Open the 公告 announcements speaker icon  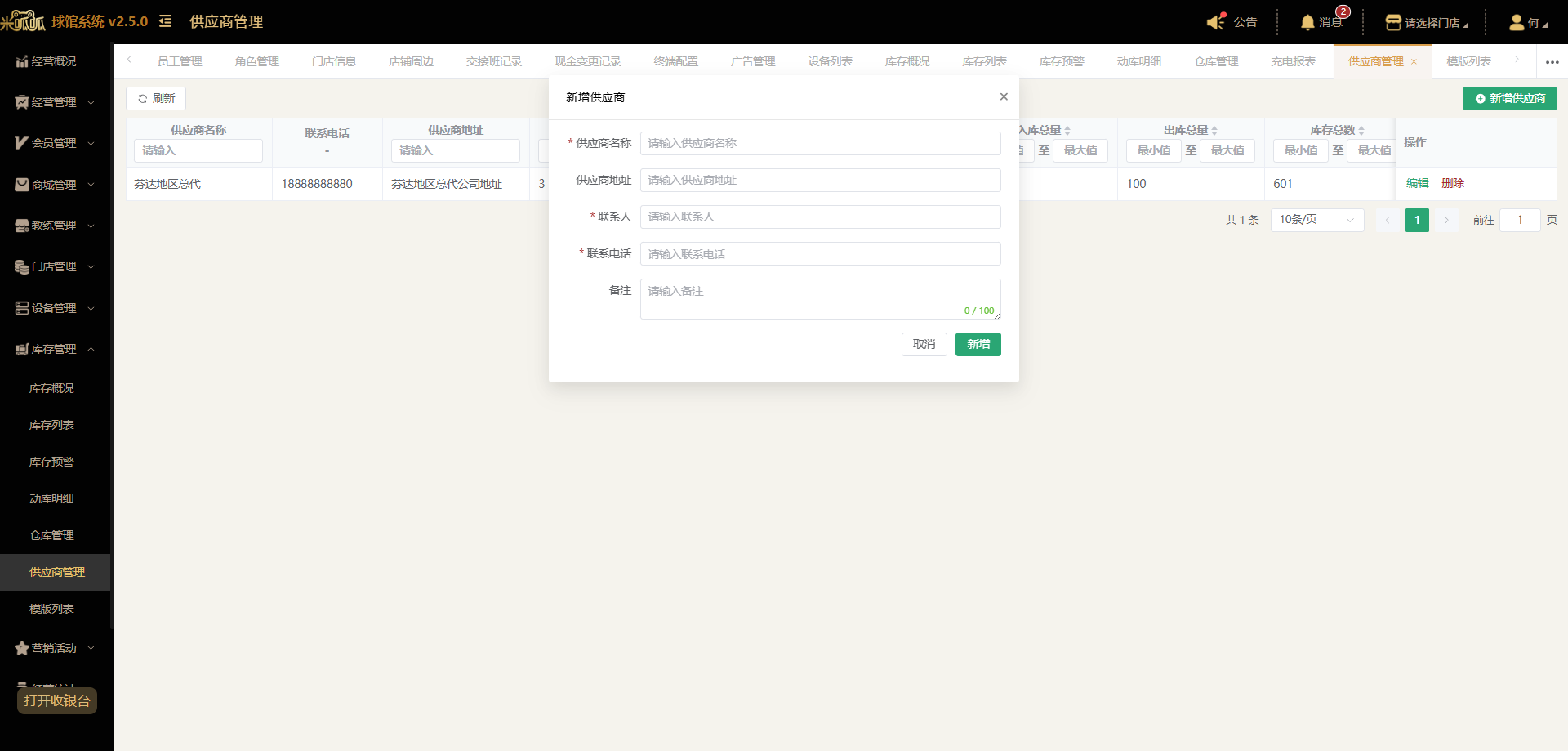[1216, 22]
